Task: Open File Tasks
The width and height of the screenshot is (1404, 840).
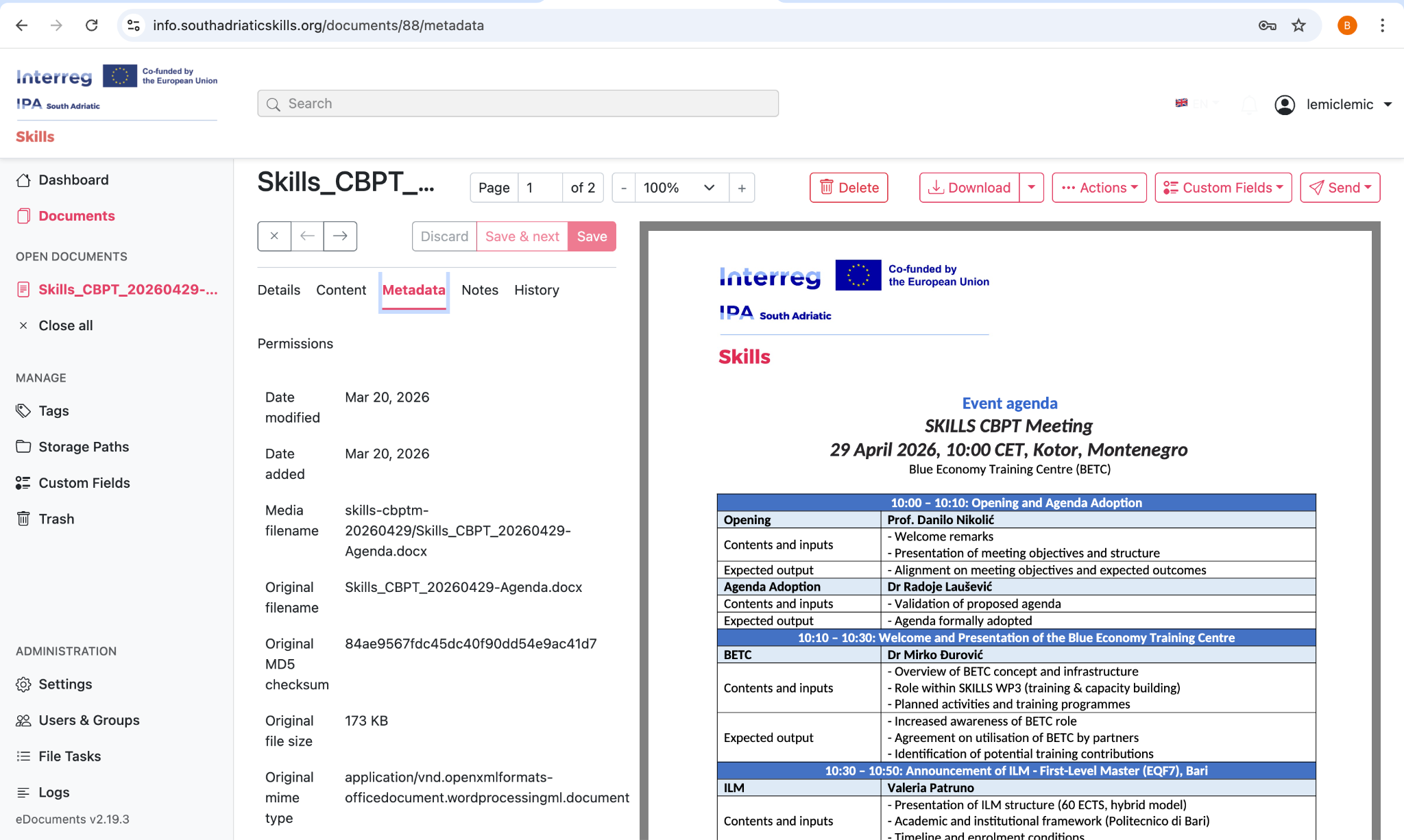Action: pos(70,756)
